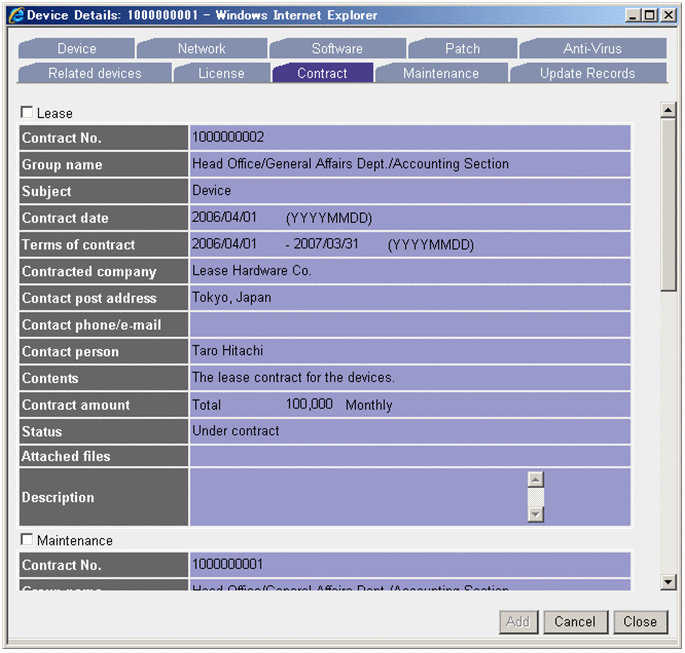Click the Cancel button
Screen dimensions: 685x653
[575, 622]
